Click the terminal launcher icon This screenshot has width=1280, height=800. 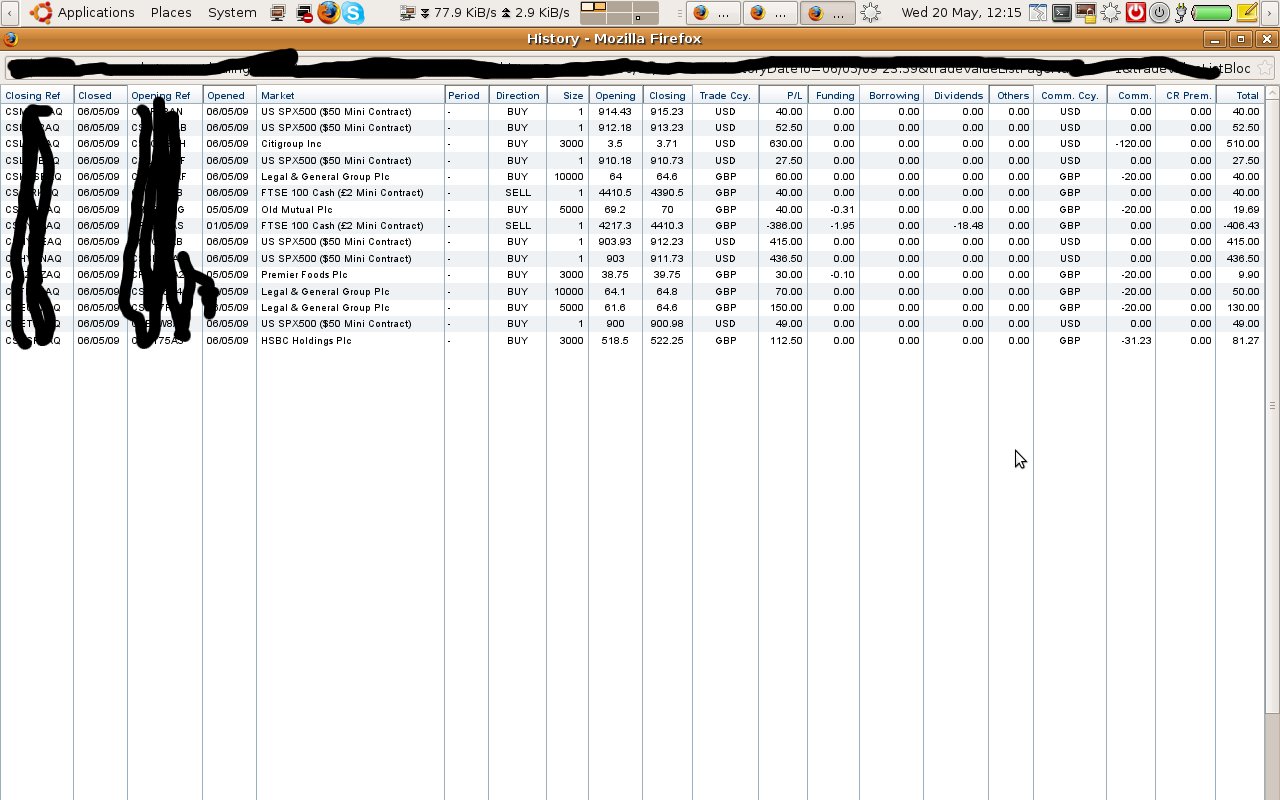pyautogui.click(x=1062, y=13)
